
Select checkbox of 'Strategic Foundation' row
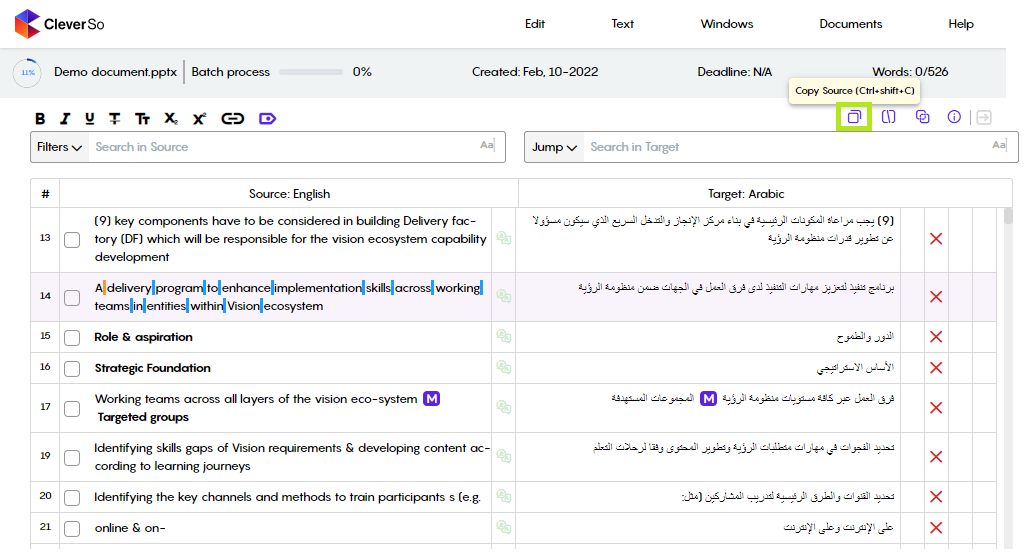(72, 368)
